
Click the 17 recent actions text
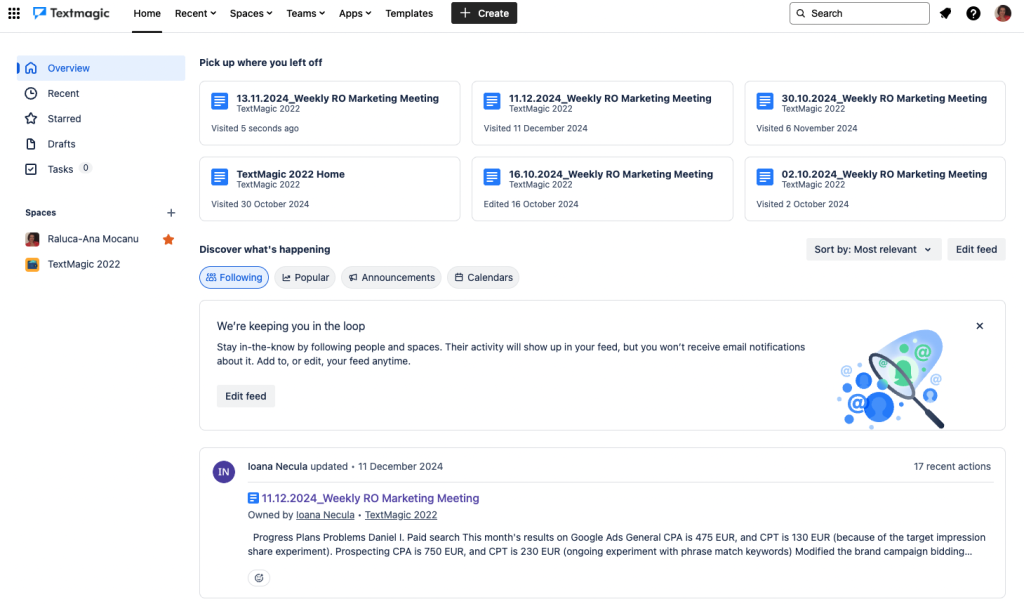pyautogui.click(x=952, y=466)
